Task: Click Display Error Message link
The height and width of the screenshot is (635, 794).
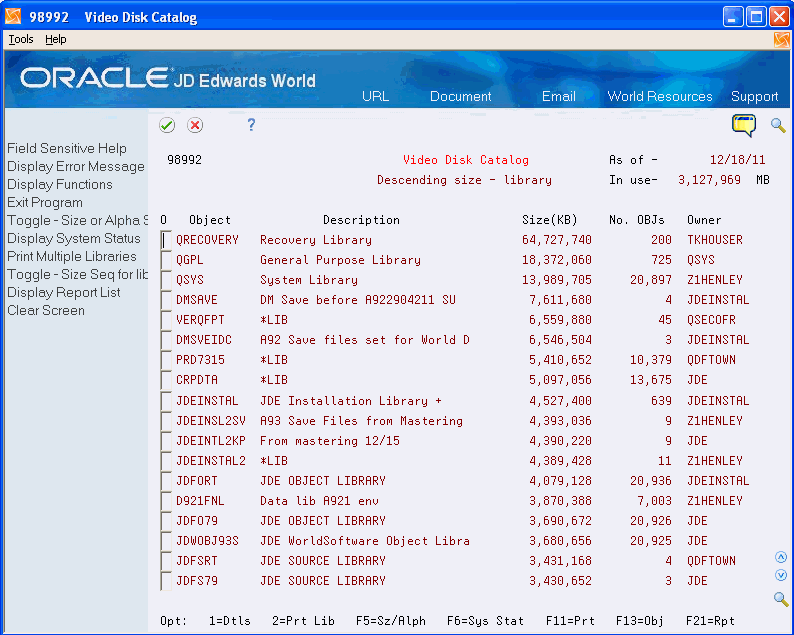Action: click(x=76, y=167)
